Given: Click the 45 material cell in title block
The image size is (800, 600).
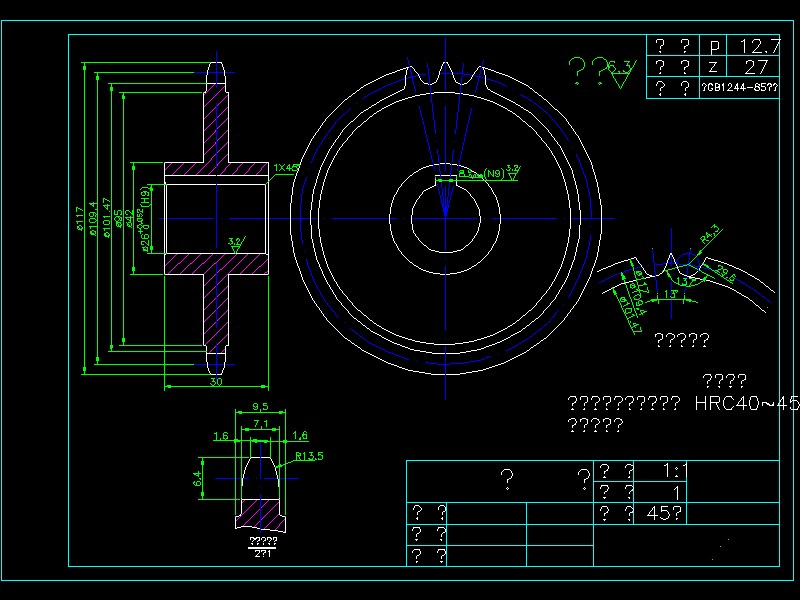Looking at the screenshot, I should (666, 513).
